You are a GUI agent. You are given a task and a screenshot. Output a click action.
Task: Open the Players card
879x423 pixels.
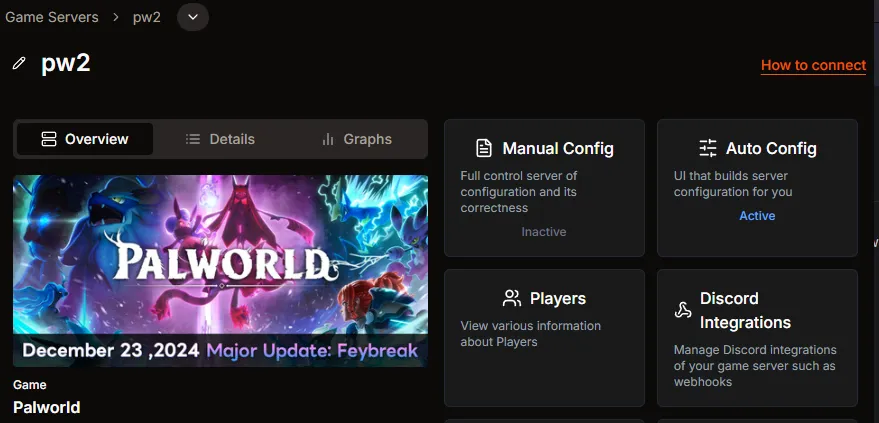click(x=544, y=338)
